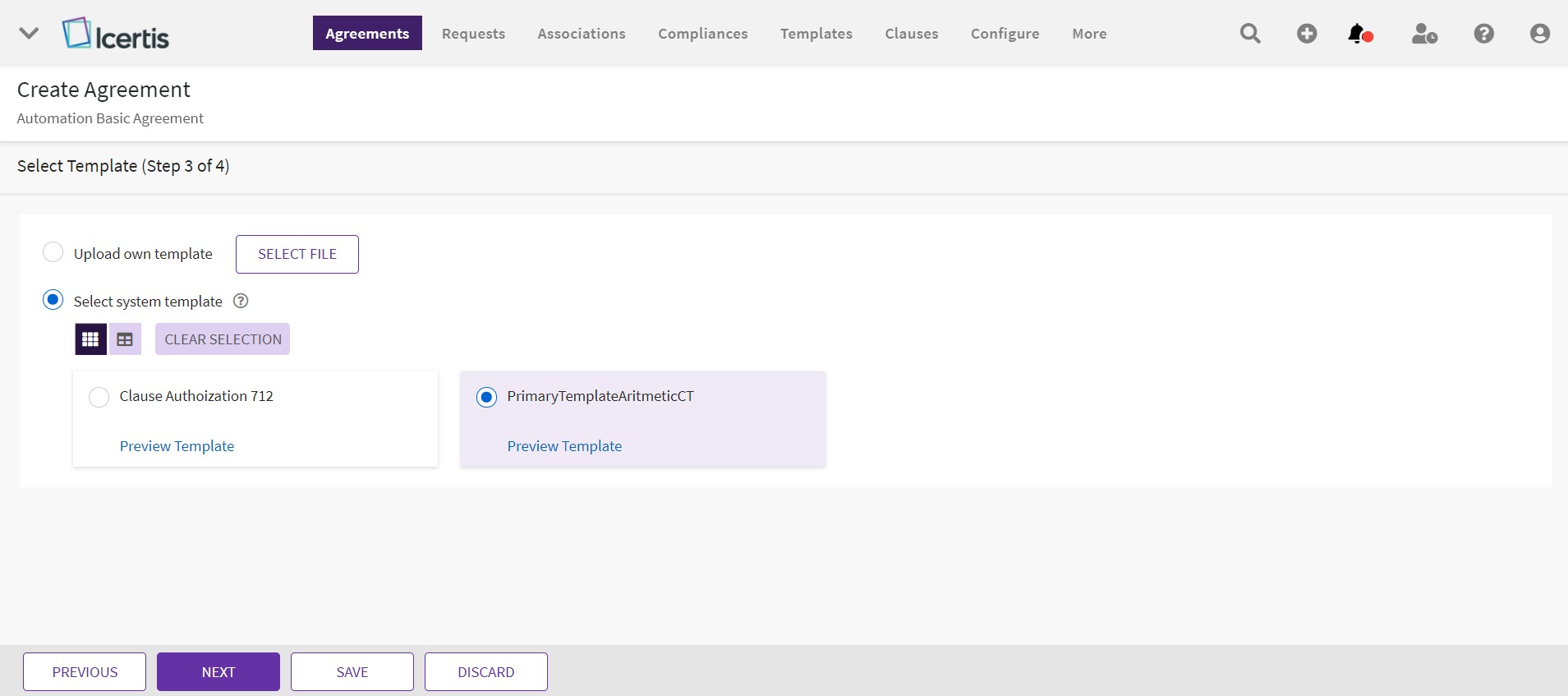Expand the chevron left of Icertis logo
The width and height of the screenshot is (1568, 696).
(29, 34)
